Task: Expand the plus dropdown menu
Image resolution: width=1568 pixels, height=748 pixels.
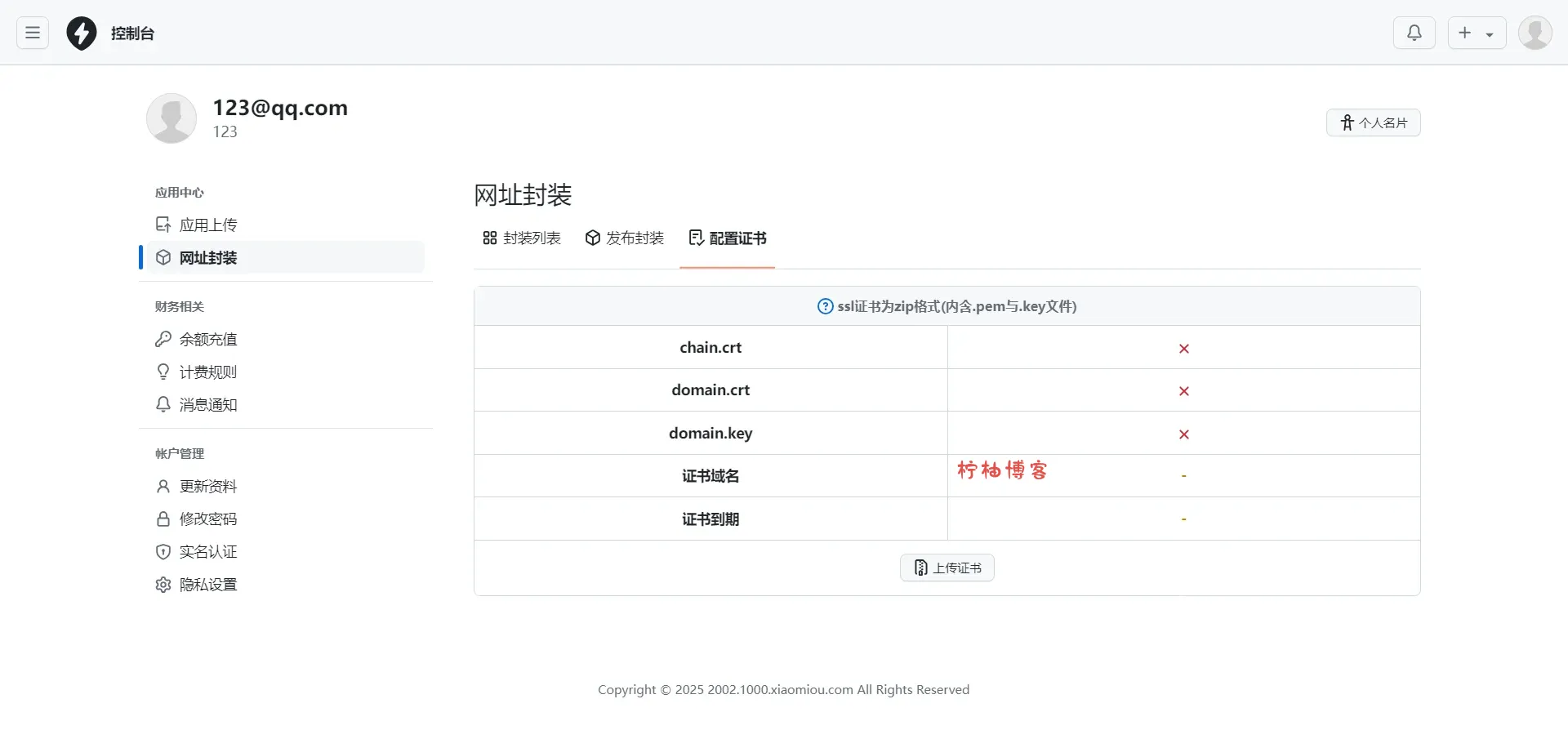Action: pyautogui.click(x=1477, y=33)
